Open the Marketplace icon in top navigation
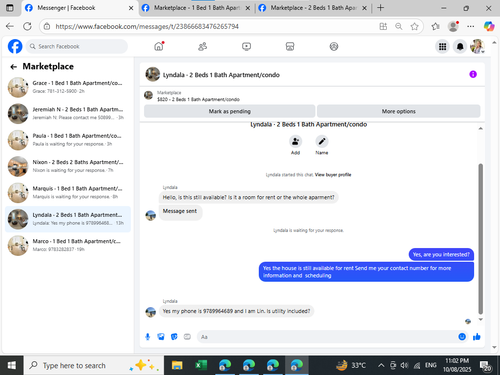The width and height of the screenshot is (500, 375). pos(290,46)
